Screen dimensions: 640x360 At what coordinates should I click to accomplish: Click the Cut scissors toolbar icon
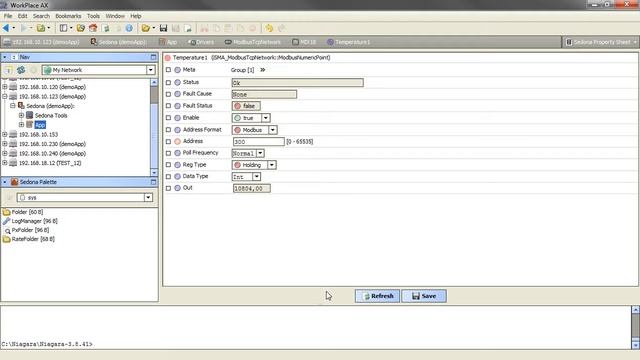pos(204,28)
